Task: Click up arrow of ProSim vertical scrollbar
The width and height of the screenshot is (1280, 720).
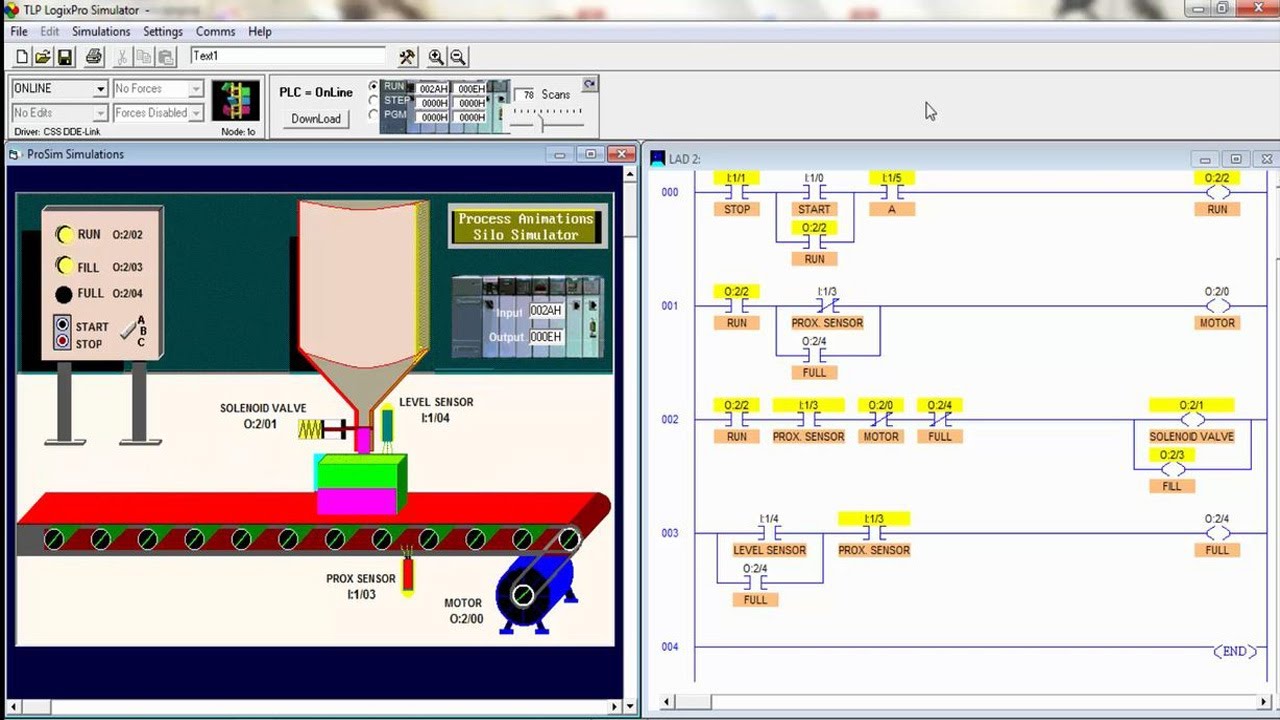Action: [x=630, y=174]
